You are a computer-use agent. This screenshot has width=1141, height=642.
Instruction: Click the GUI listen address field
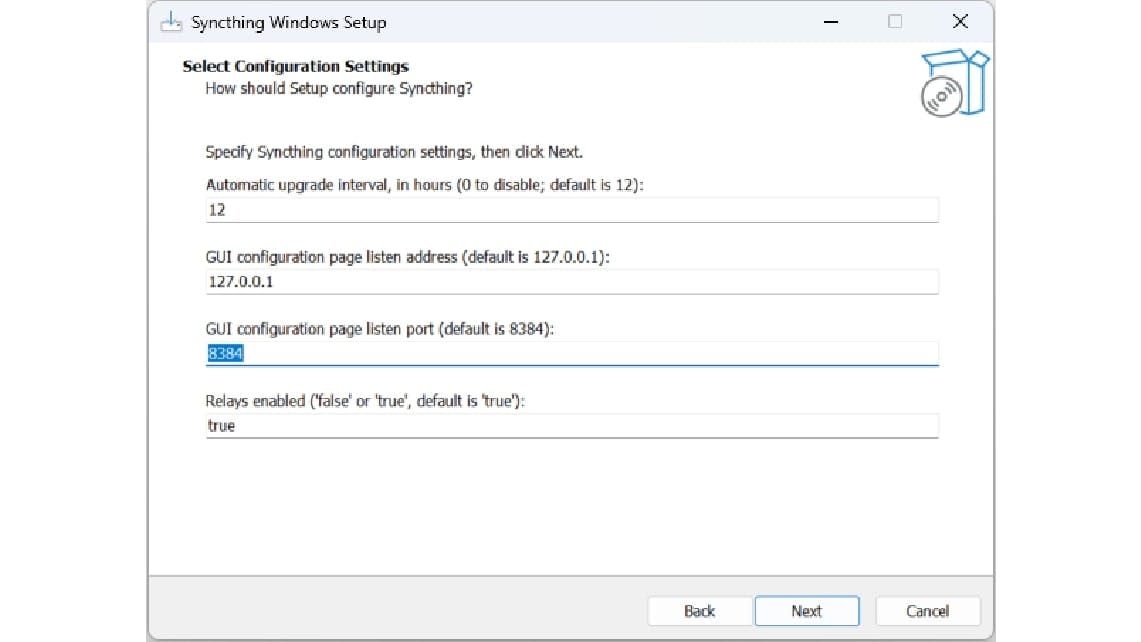pos(572,282)
